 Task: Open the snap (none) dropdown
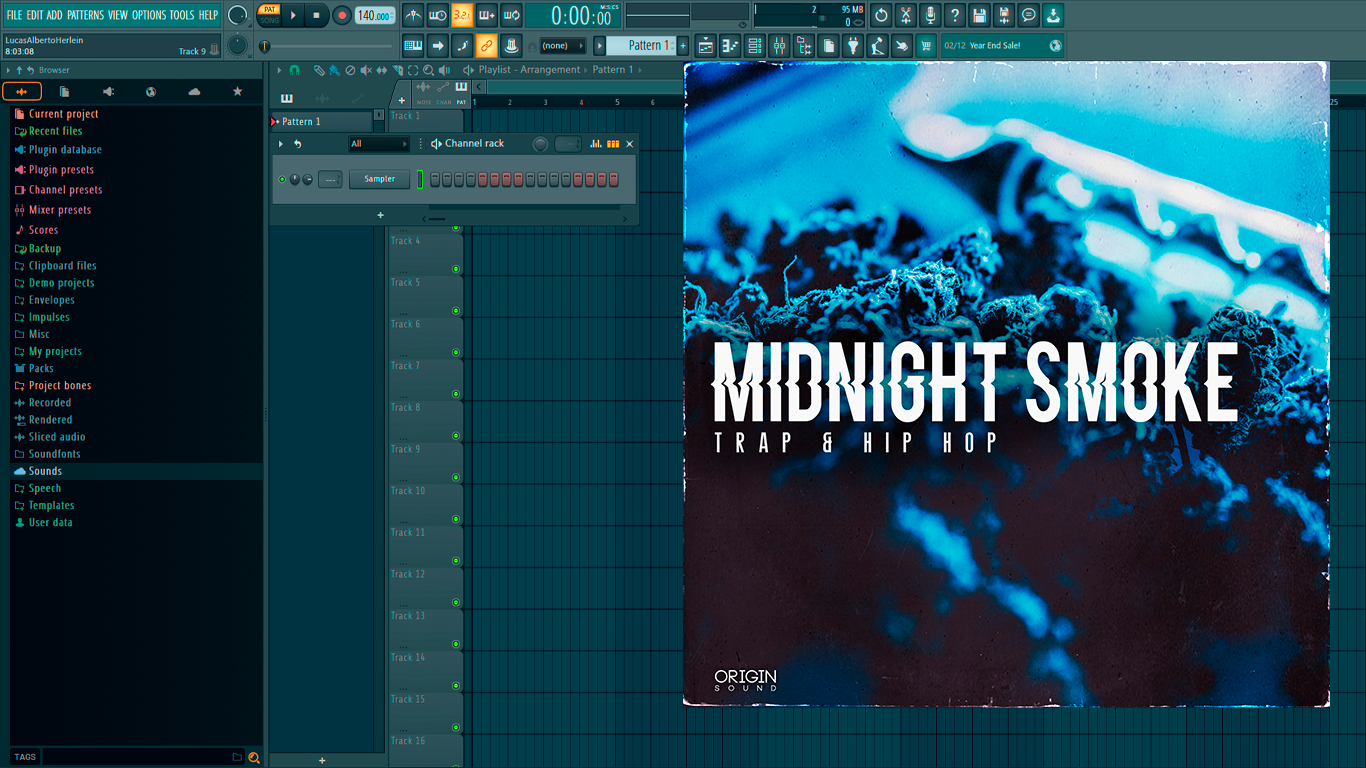(x=562, y=45)
